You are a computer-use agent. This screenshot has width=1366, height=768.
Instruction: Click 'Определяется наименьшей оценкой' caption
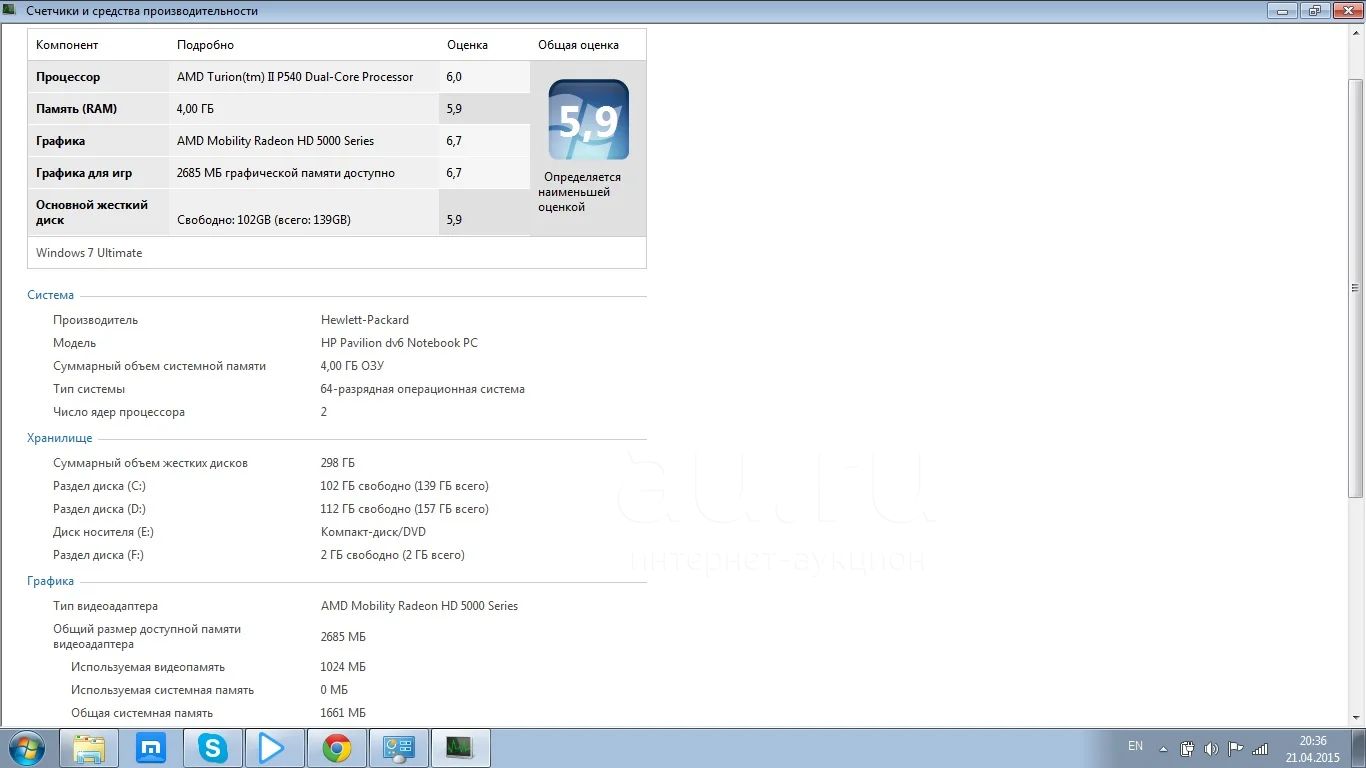click(x=582, y=192)
